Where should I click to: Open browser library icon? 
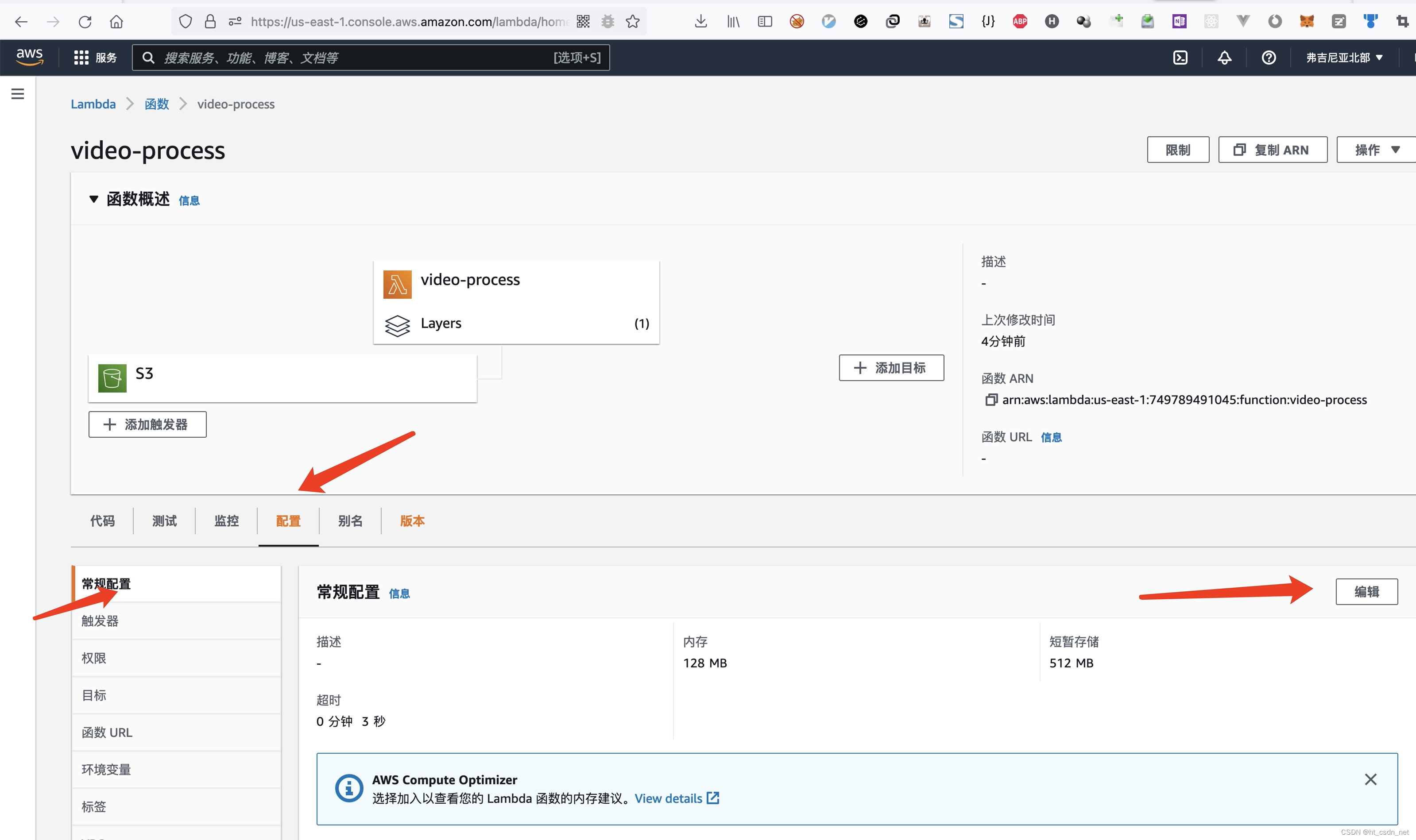tap(733, 22)
